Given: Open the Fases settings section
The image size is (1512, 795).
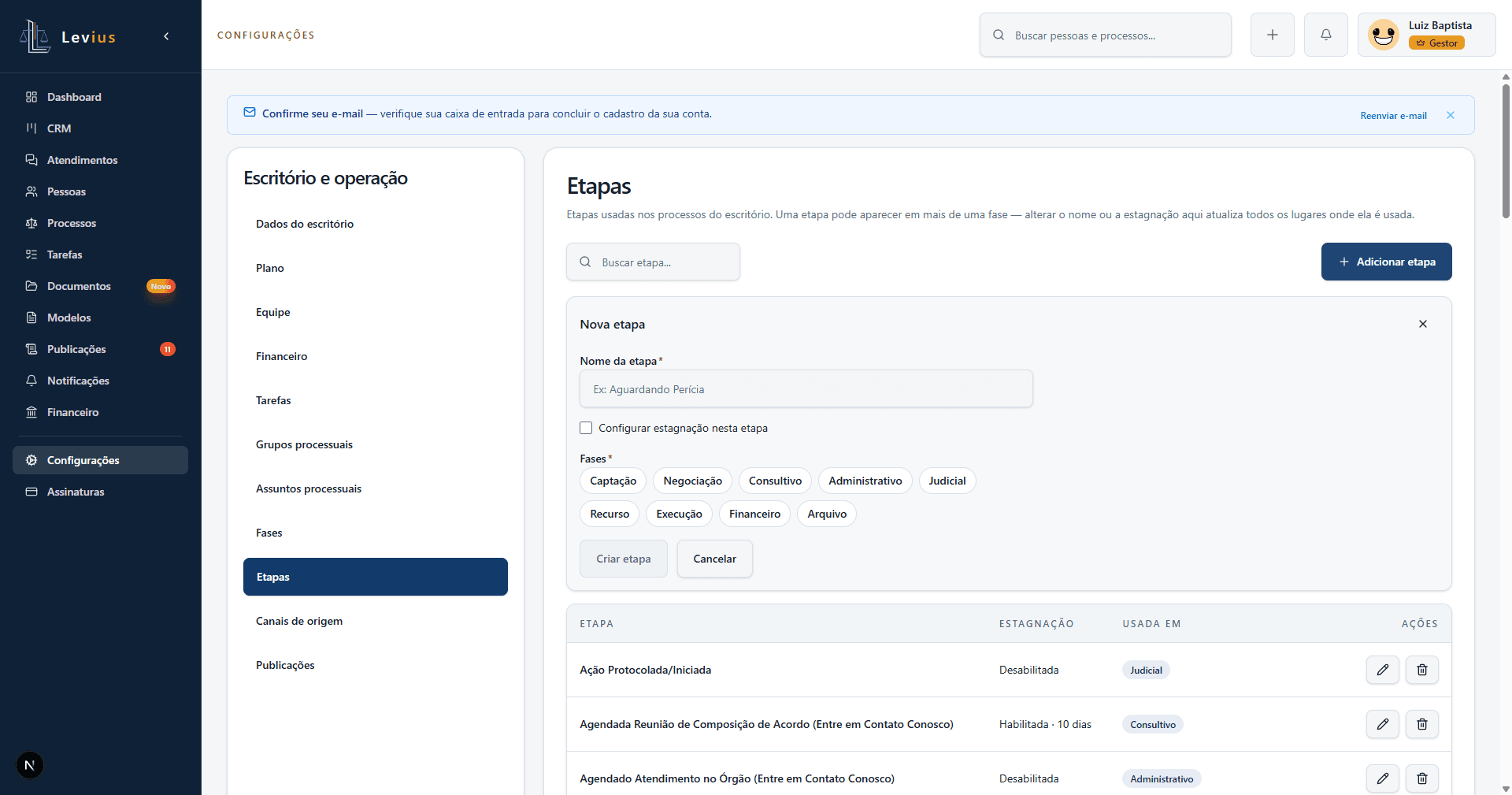Looking at the screenshot, I should point(376,533).
